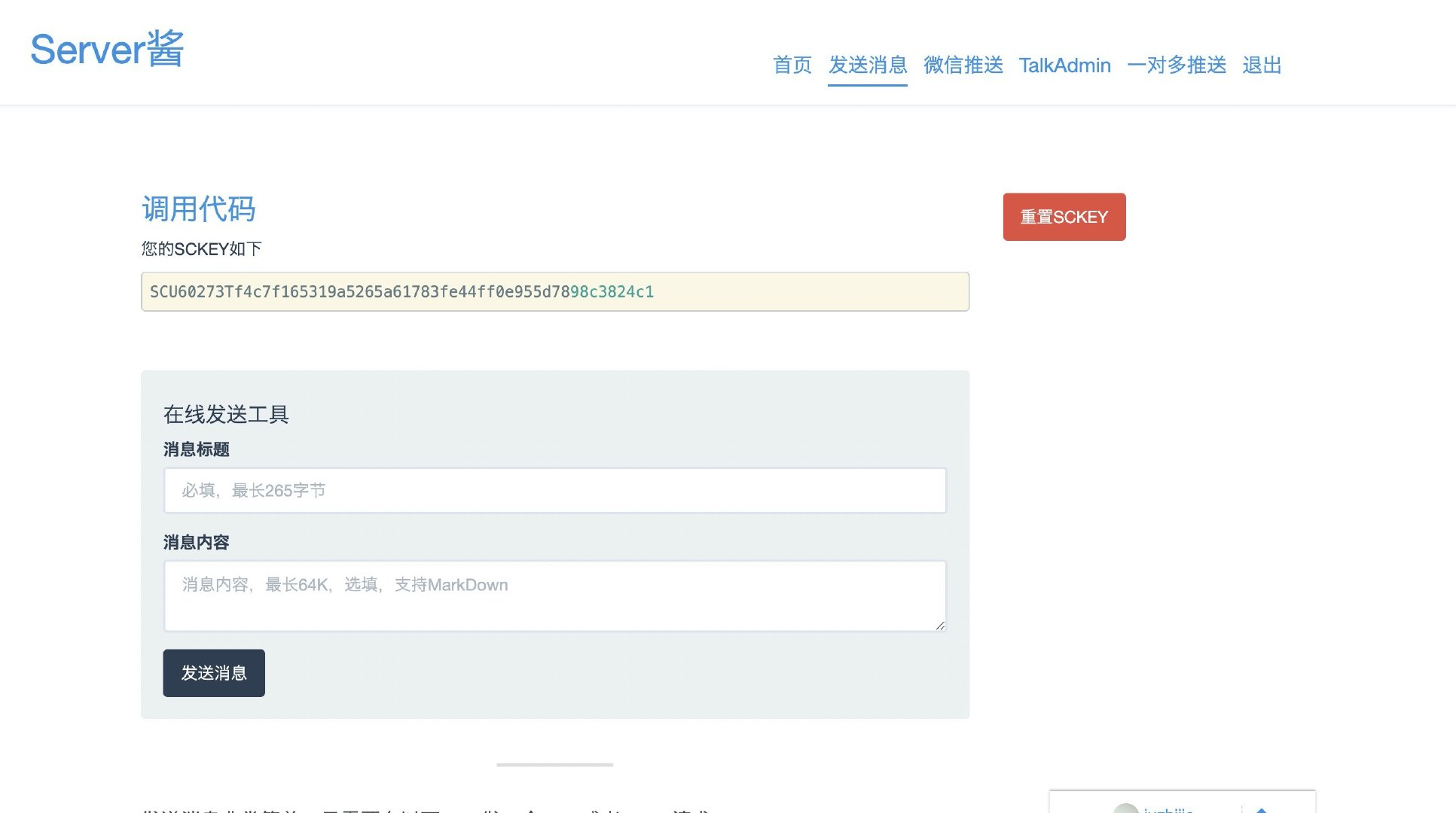Focus the 消息标题 title input

coord(554,491)
